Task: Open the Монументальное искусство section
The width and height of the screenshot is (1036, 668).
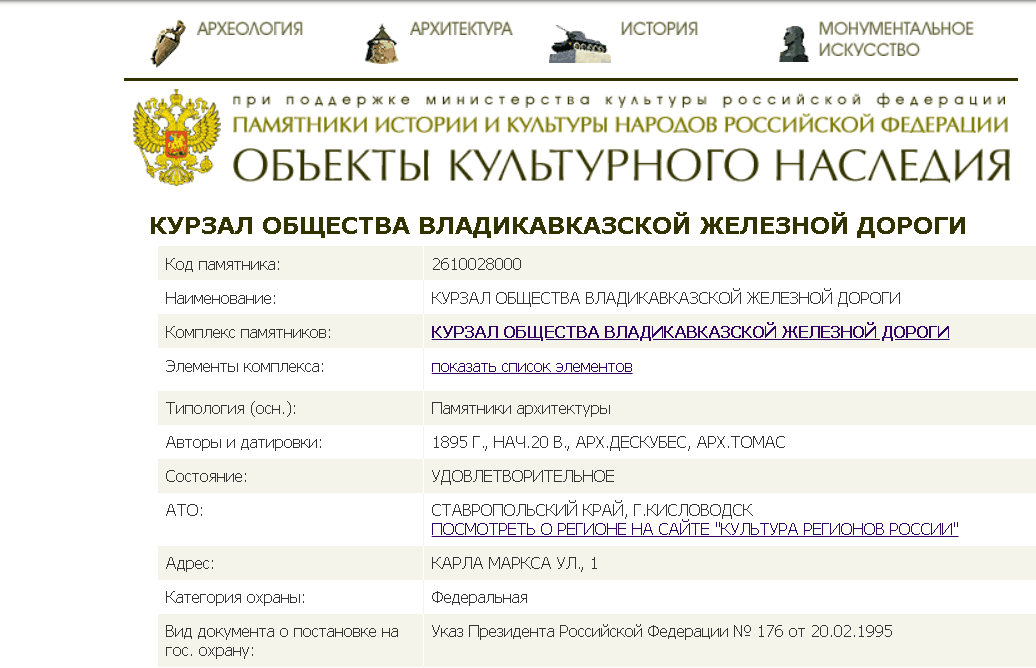Action: (x=895, y=39)
